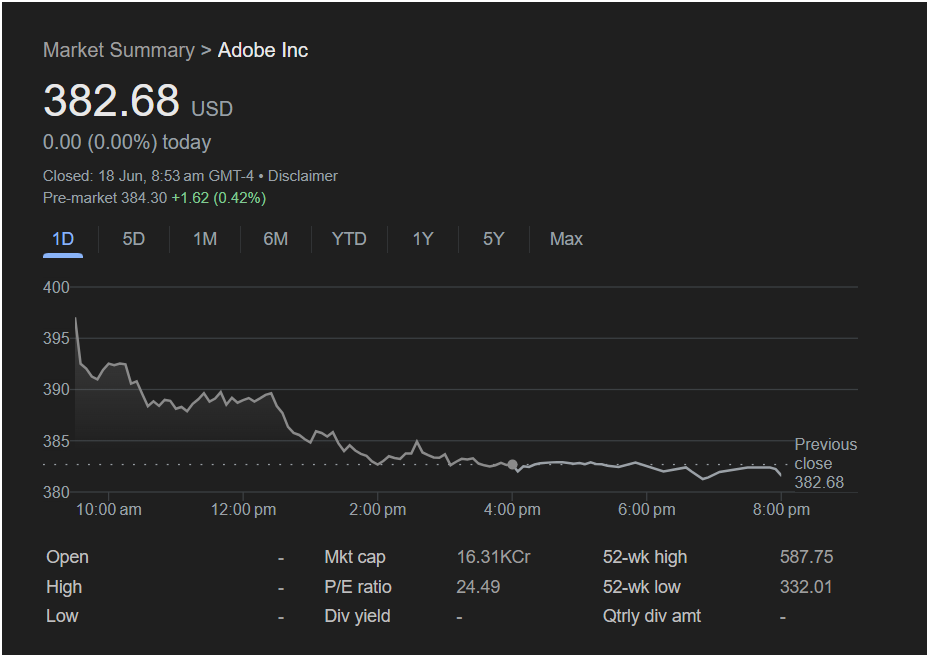Screen dimensions: 929x657
Task: View the 1Y chart range
Action: [423, 239]
